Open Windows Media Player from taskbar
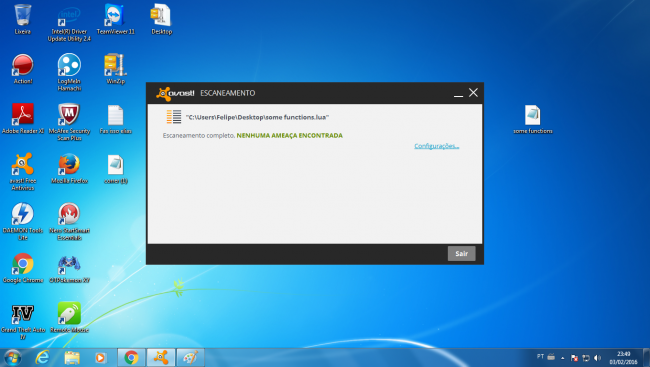650x367 pixels. pos(100,357)
